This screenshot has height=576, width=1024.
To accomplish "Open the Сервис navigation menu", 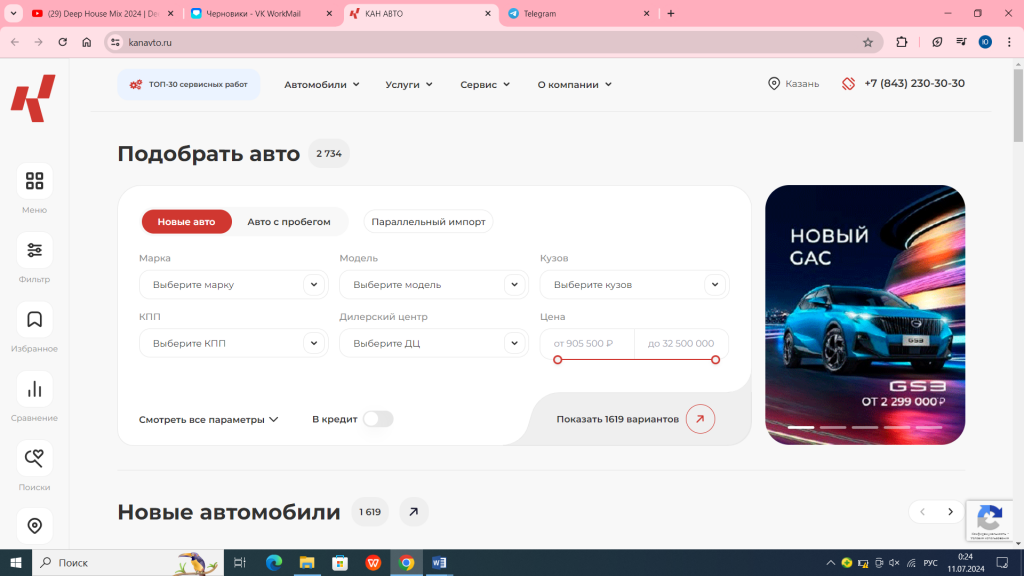I will [x=485, y=85].
